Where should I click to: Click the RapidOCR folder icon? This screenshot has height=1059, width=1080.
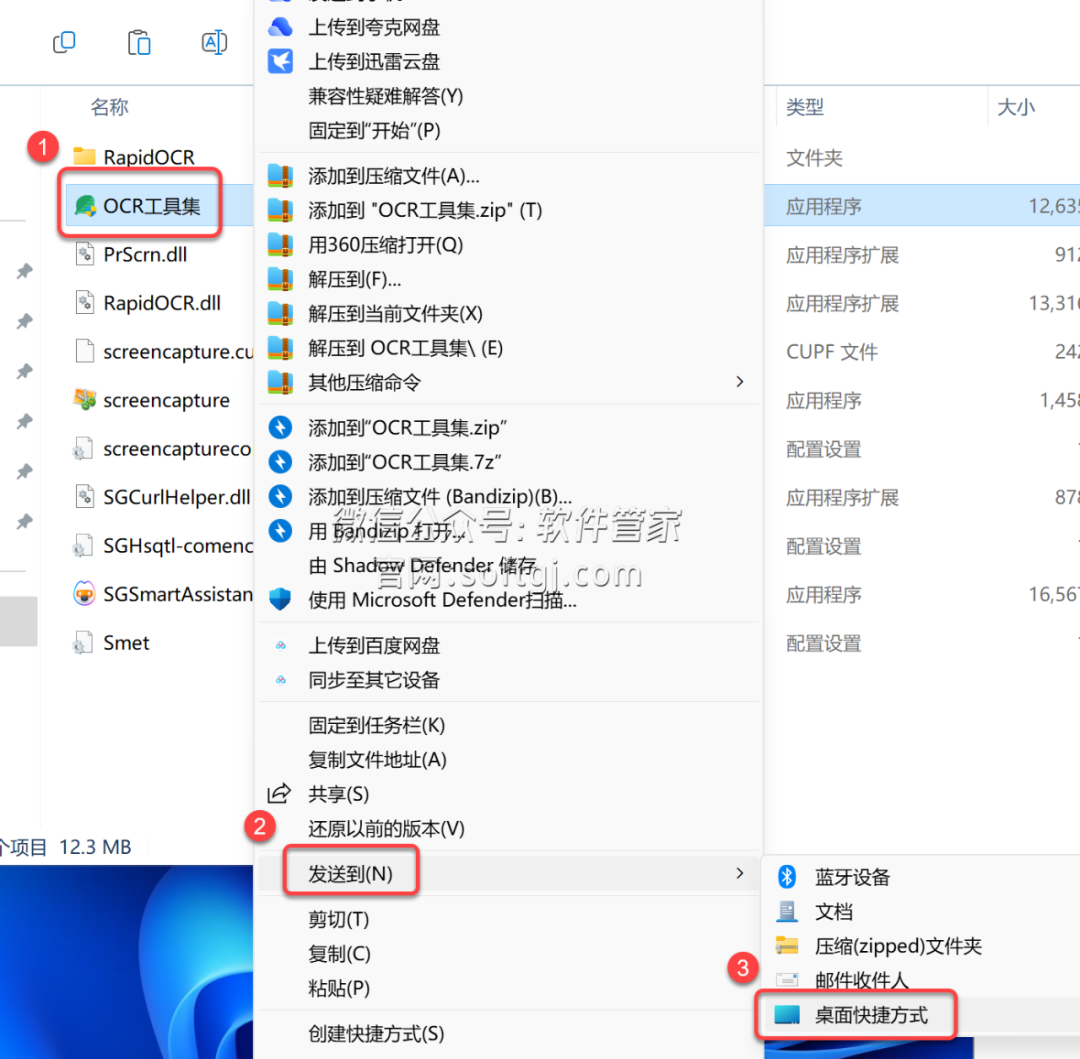[x=84, y=156]
